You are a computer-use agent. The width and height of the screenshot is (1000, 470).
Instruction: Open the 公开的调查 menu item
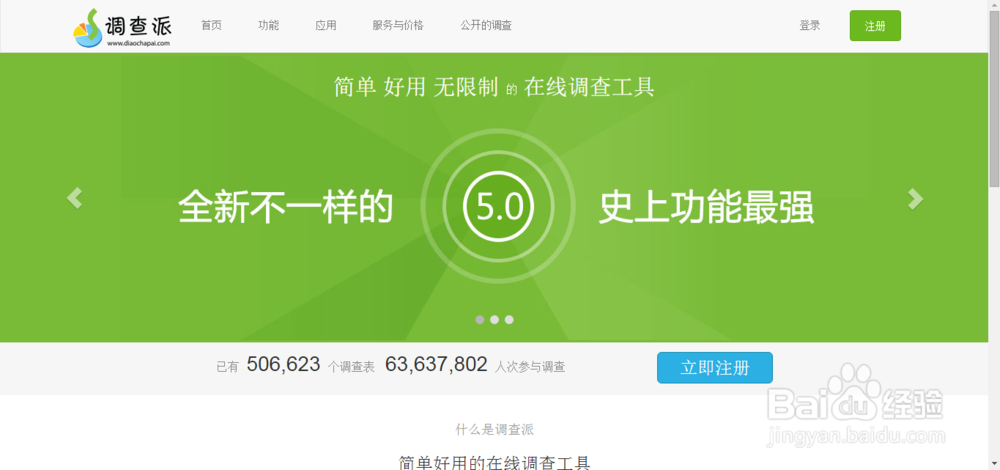point(486,26)
